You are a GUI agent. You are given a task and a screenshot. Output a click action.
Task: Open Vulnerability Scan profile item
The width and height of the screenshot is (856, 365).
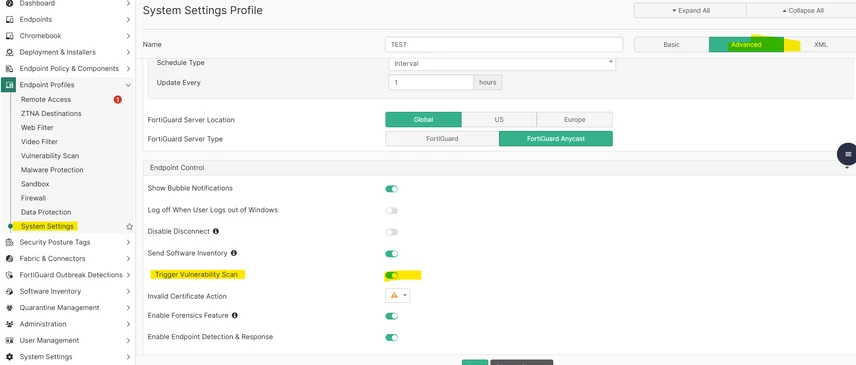click(50, 156)
